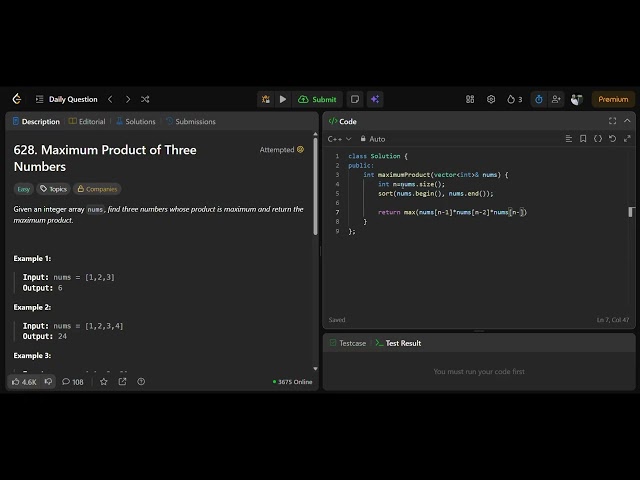
Task: Switch to the Submissions tab
Action: [x=191, y=122]
